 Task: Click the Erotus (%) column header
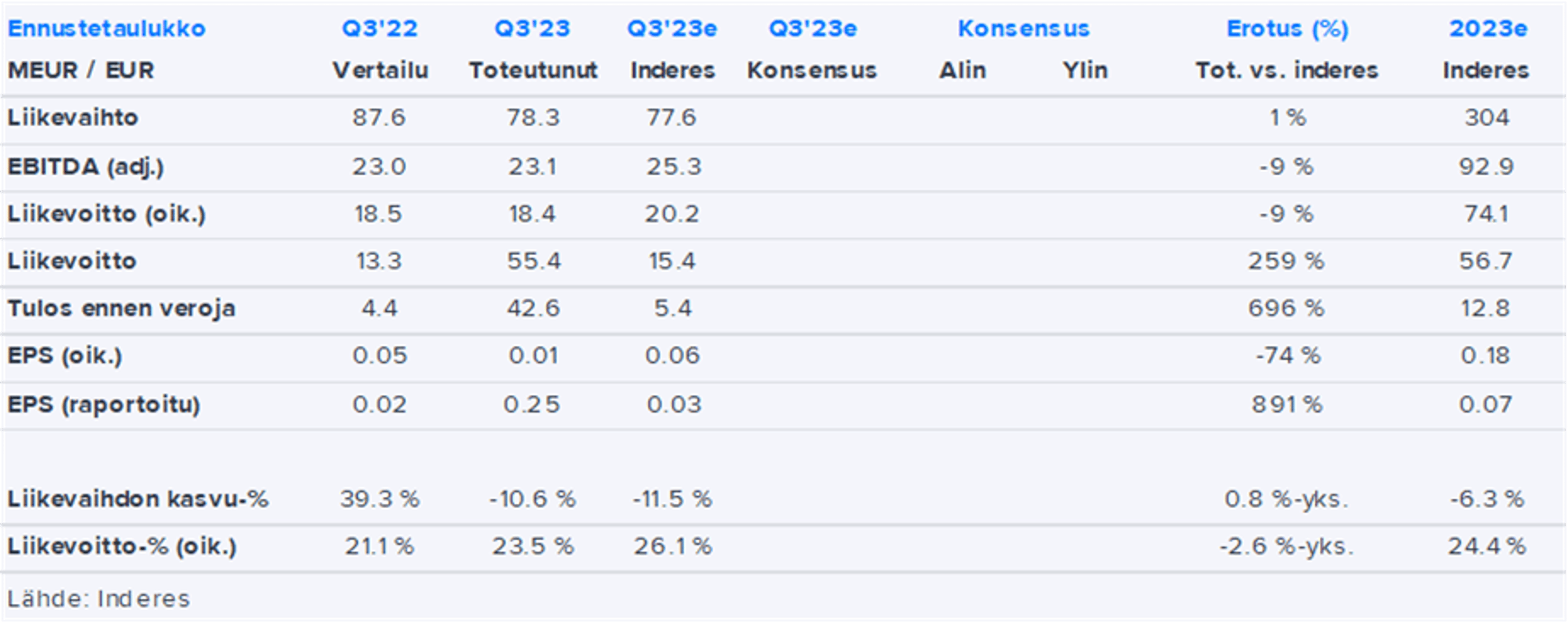tap(1287, 29)
